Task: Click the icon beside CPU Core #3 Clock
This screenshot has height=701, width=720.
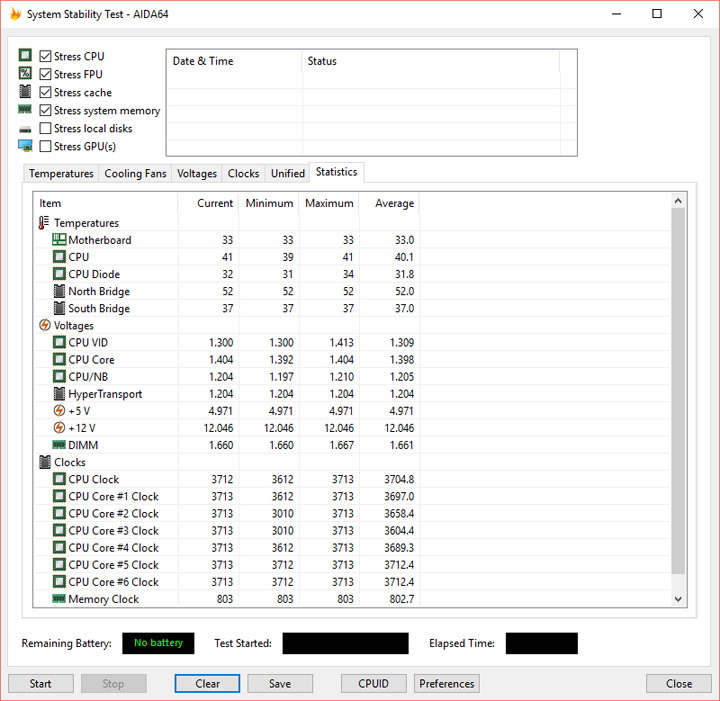Action: 59,530
